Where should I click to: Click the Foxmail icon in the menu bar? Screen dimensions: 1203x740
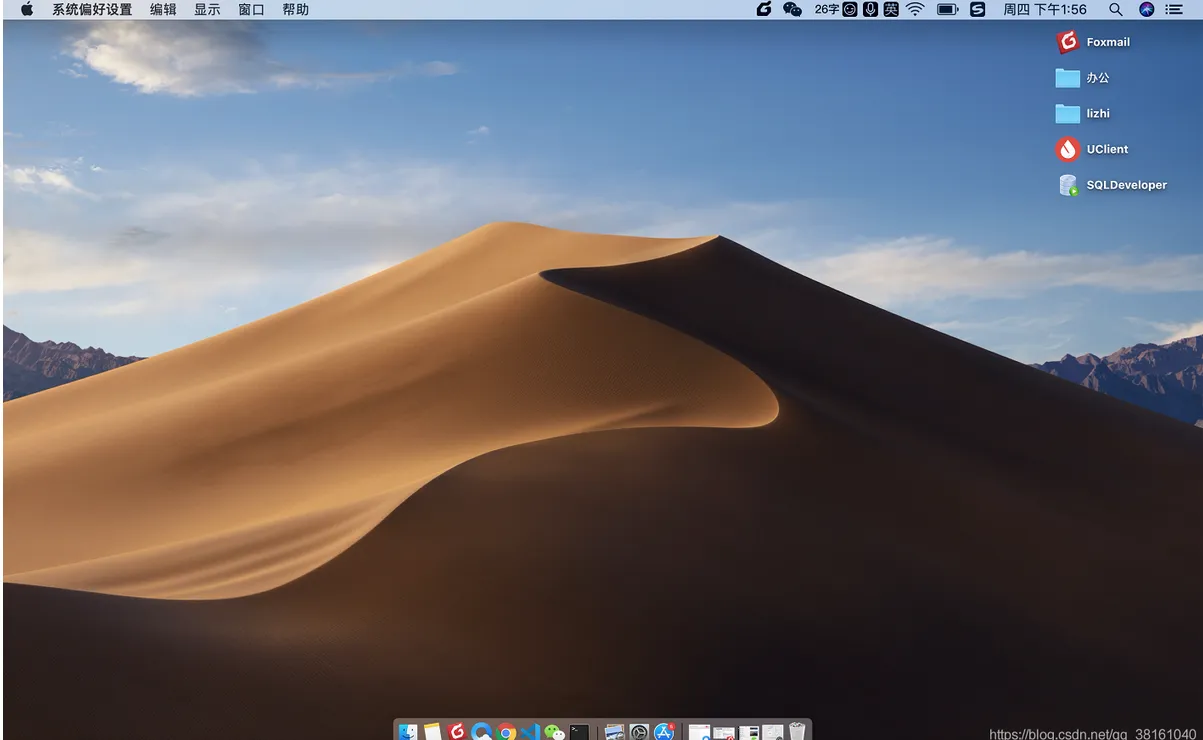tap(764, 9)
